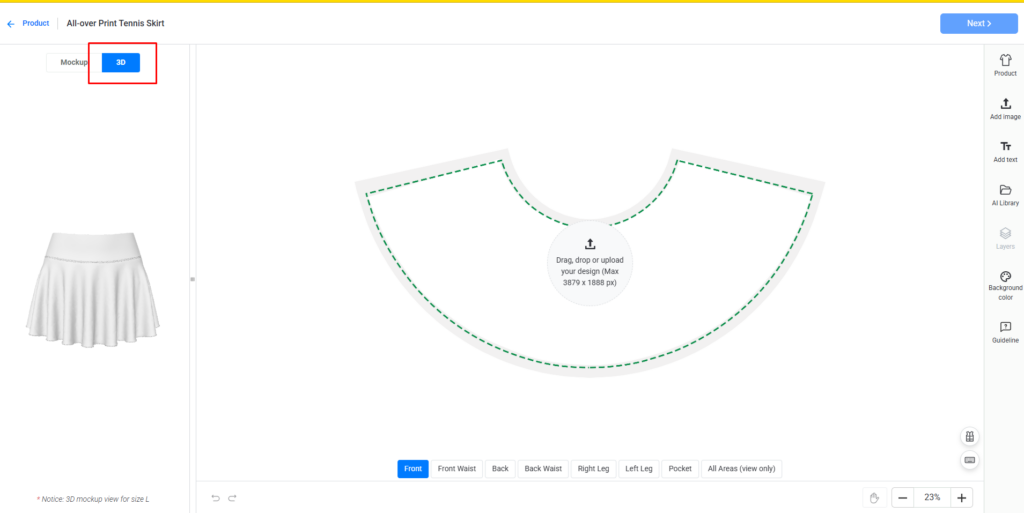This screenshot has height=513, width=1024.
Task: Switch preview to 3D mode
Action: tap(121, 62)
